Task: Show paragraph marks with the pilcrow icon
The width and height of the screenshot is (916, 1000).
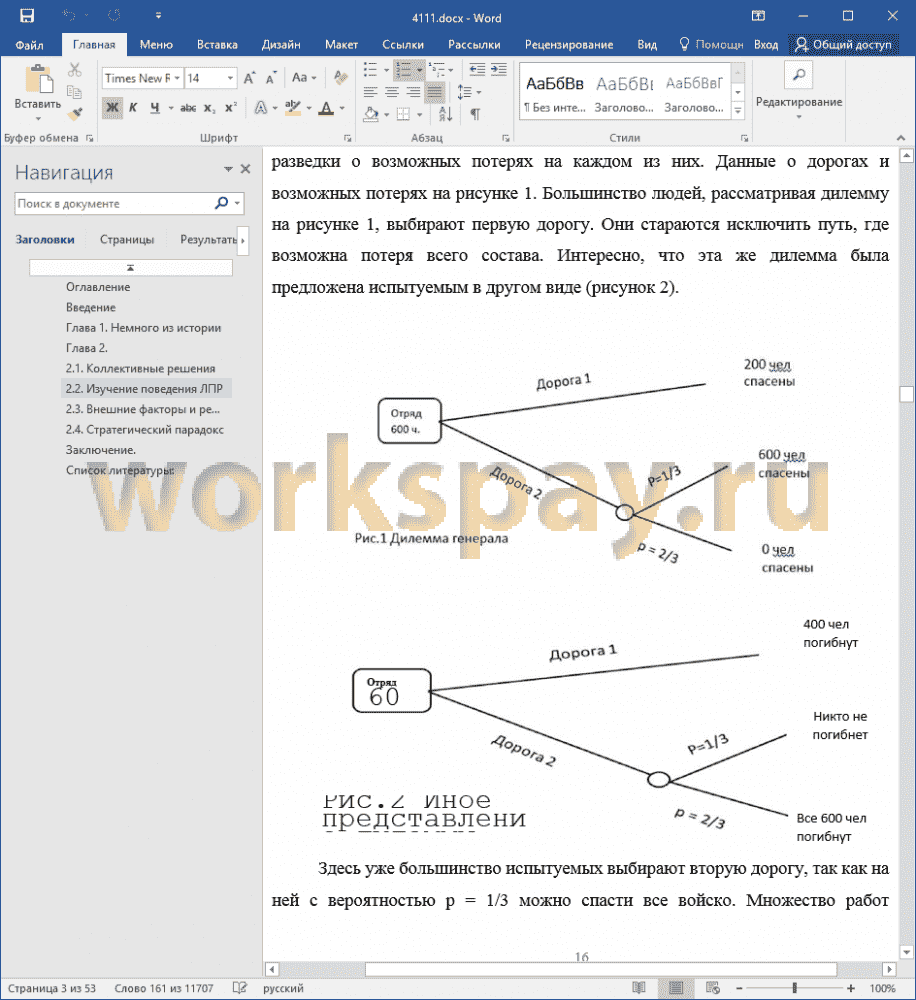Action: (x=475, y=114)
